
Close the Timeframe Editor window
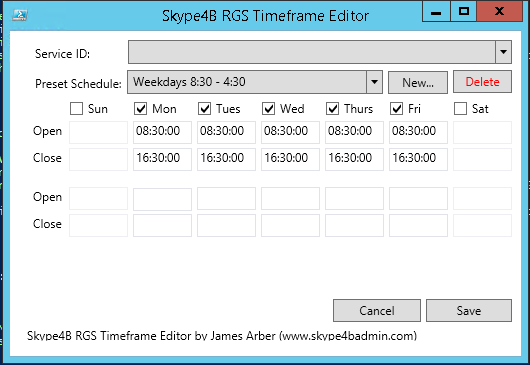pyautogui.click(x=500, y=11)
